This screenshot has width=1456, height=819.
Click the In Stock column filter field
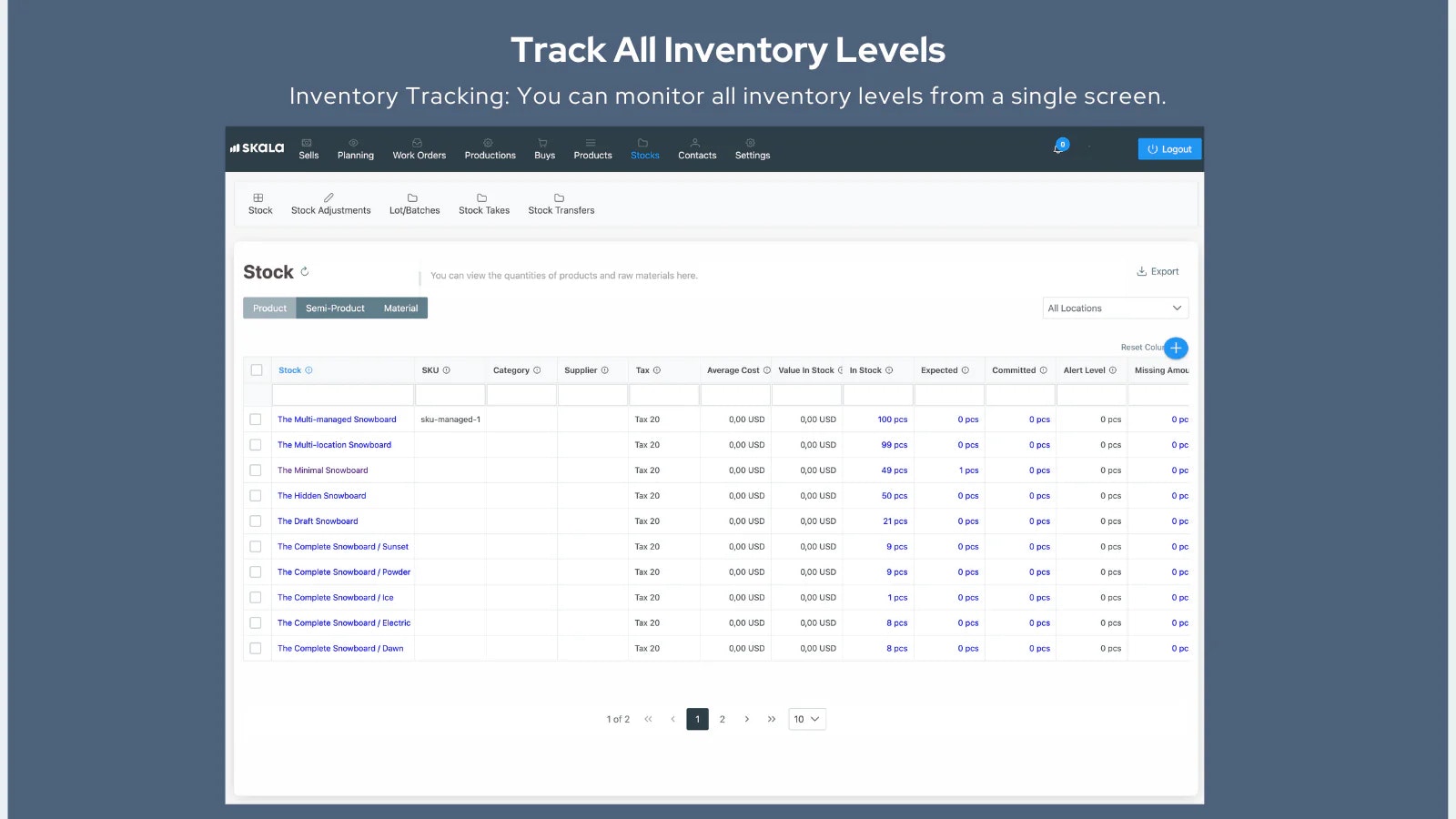[878, 395]
